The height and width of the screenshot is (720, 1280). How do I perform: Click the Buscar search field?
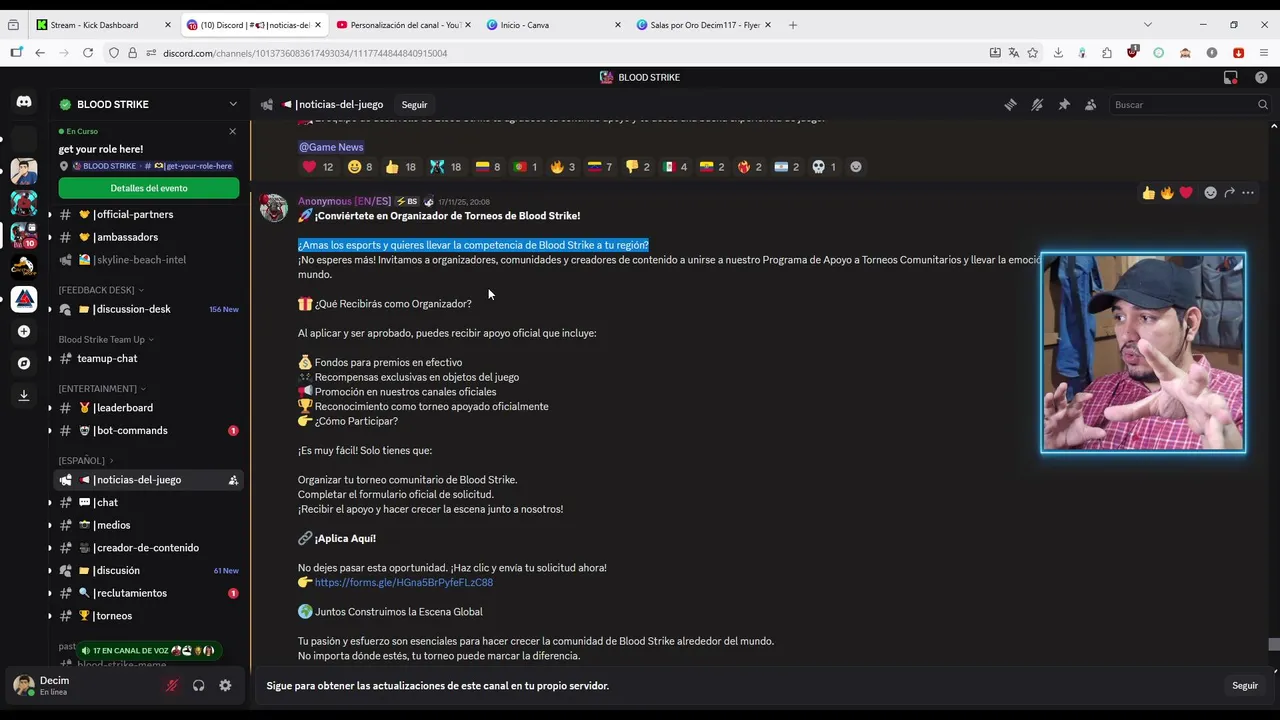1191,104
